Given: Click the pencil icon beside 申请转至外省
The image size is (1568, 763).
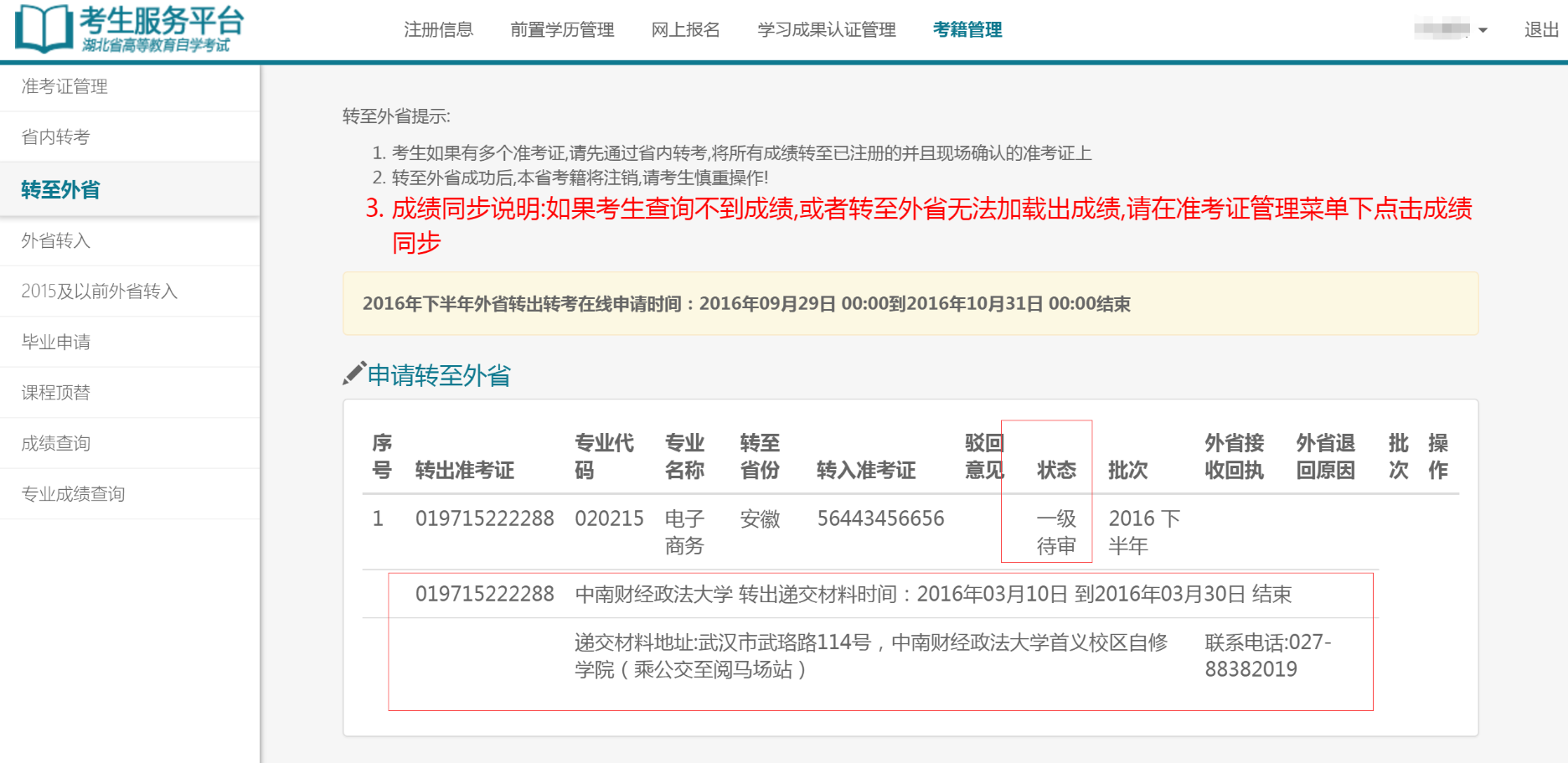Looking at the screenshot, I should [x=354, y=374].
